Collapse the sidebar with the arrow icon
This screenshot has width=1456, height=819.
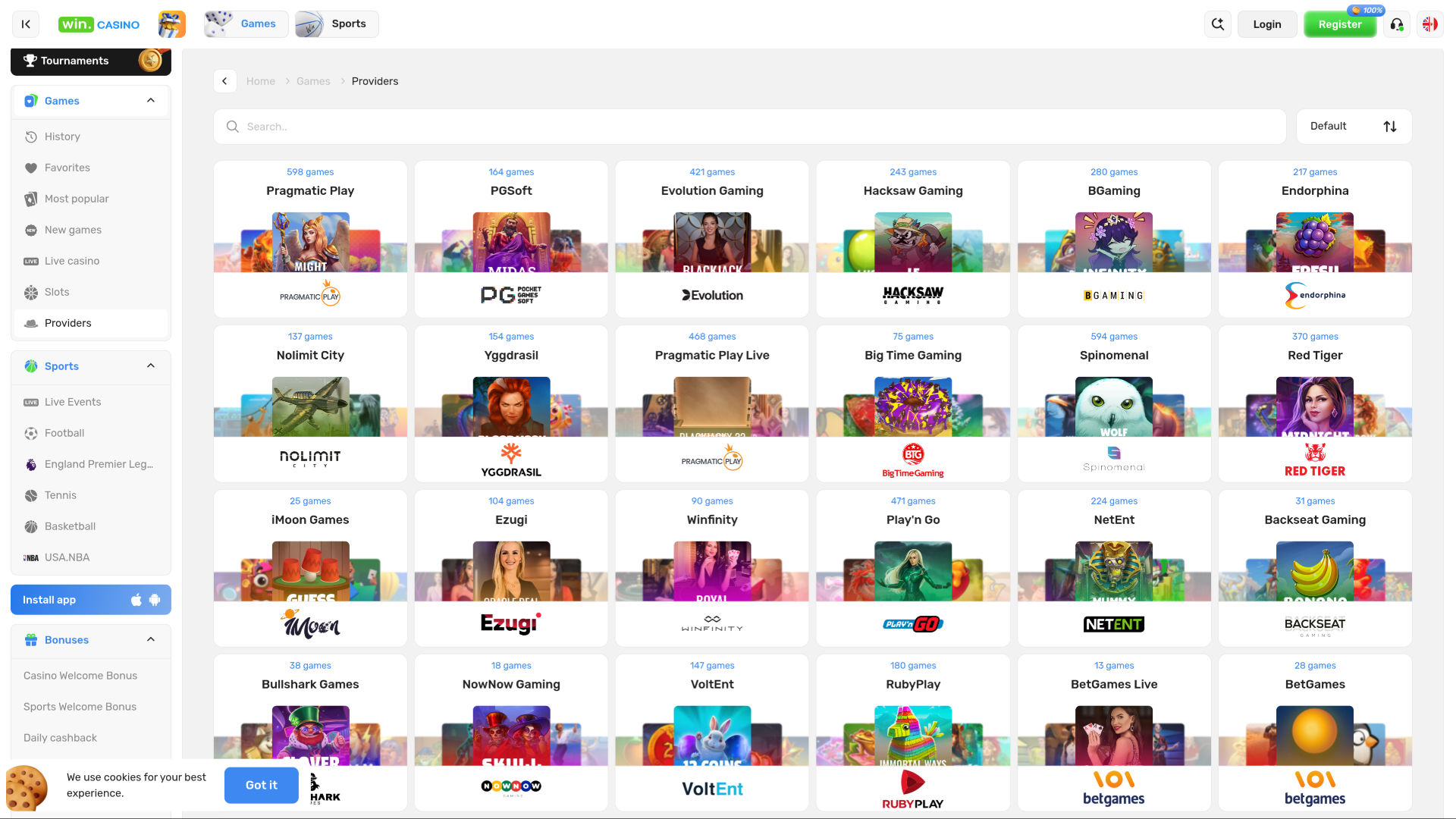click(26, 24)
